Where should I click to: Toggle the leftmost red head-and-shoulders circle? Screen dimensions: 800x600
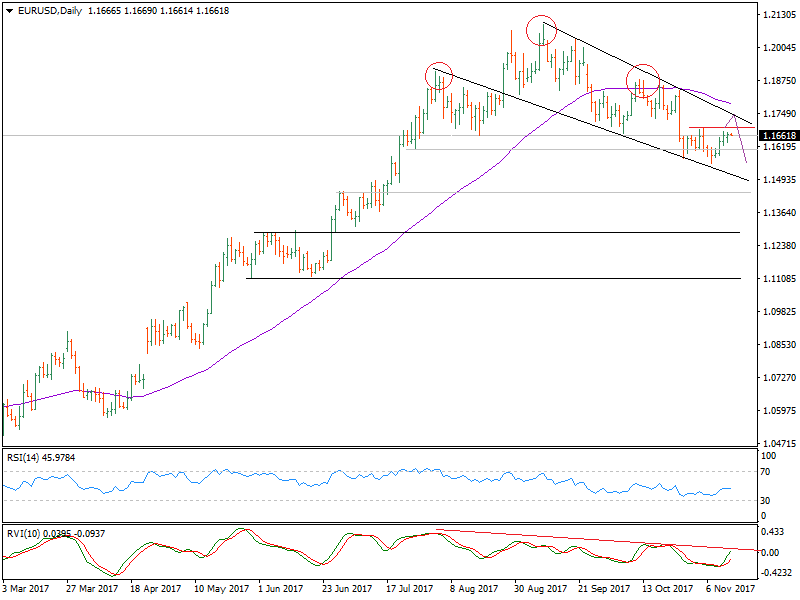pyautogui.click(x=440, y=74)
